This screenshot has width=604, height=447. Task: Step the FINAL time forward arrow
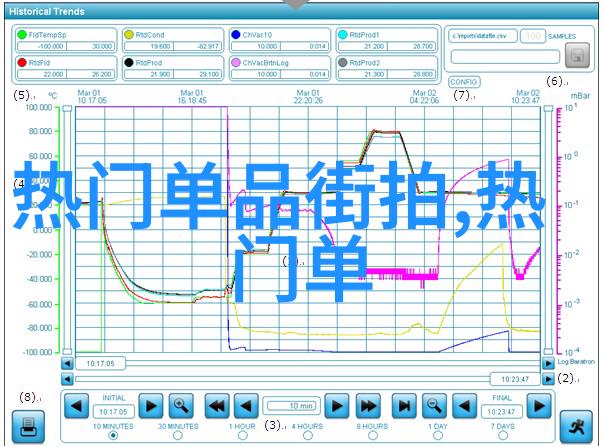coord(539,405)
